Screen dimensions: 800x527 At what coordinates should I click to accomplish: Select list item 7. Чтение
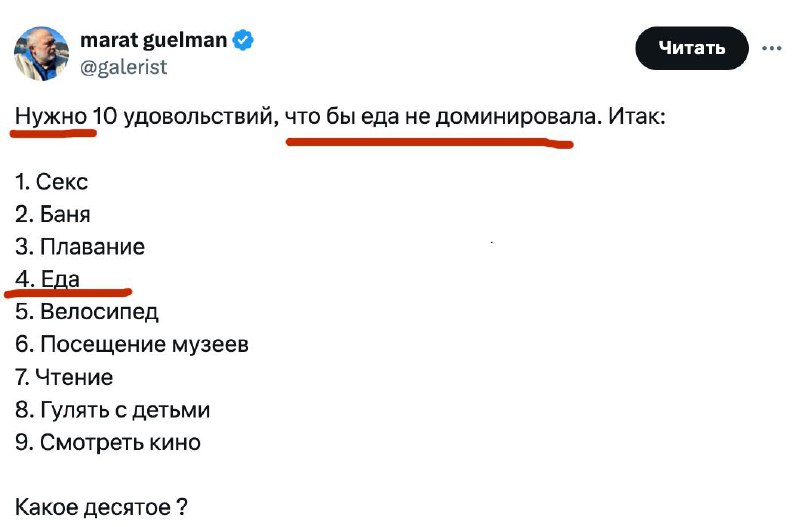pos(64,378)
